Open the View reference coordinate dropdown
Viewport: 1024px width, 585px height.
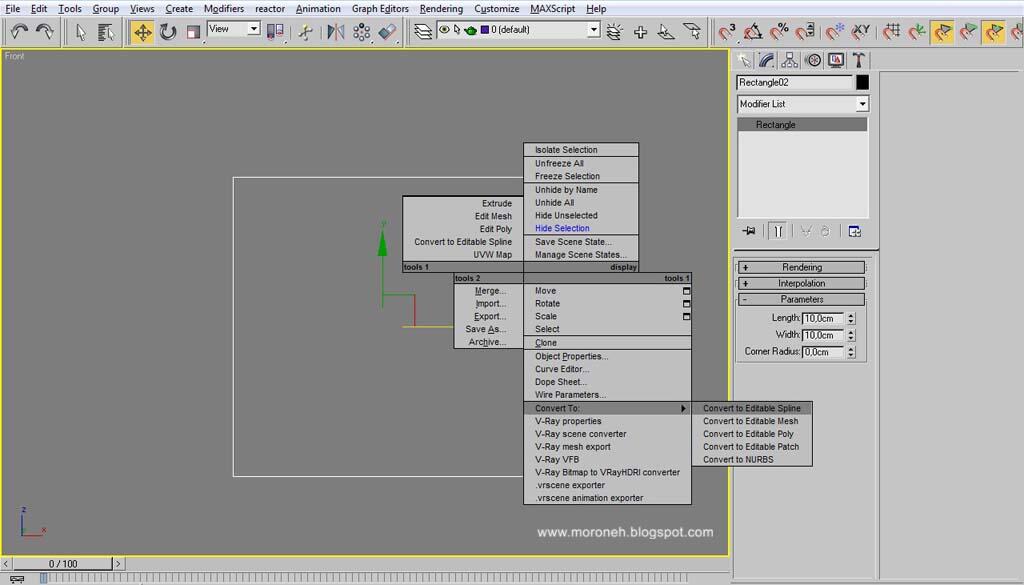pos(234,29)
